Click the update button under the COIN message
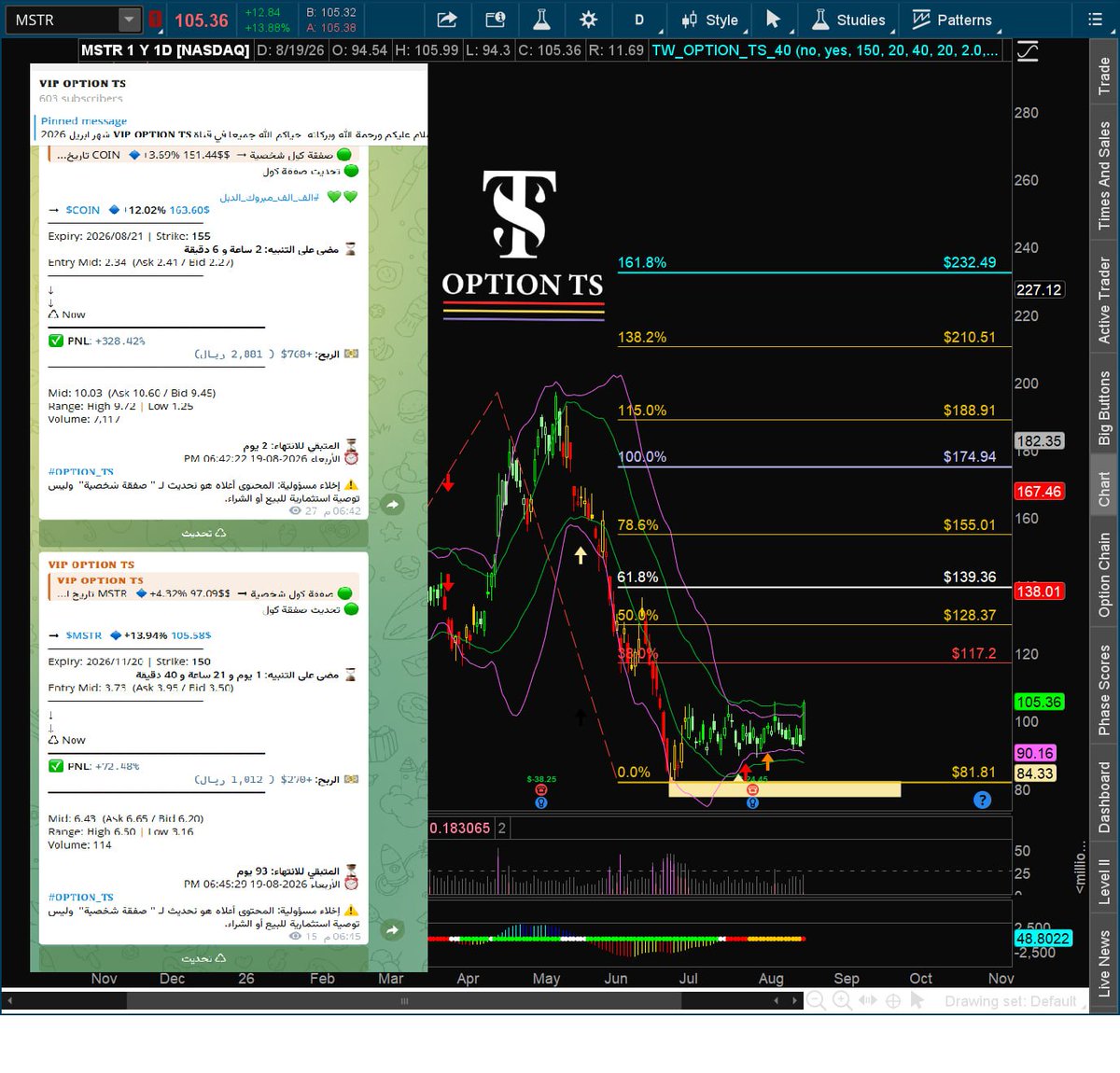This screenshot has height=1073, width=1120. coord(203,534)
